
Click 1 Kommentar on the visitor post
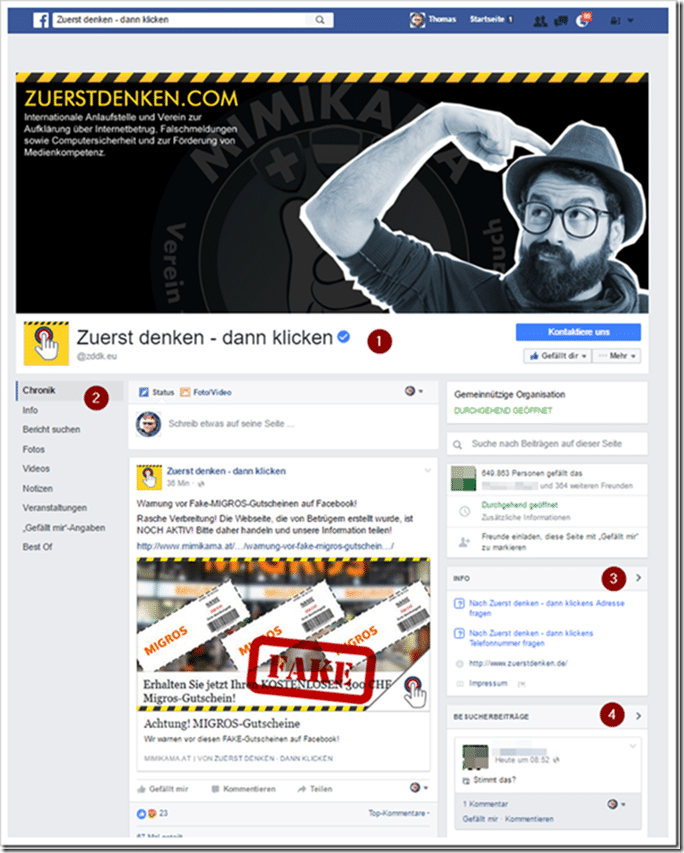pyautogui.click(x=485, y=804)
